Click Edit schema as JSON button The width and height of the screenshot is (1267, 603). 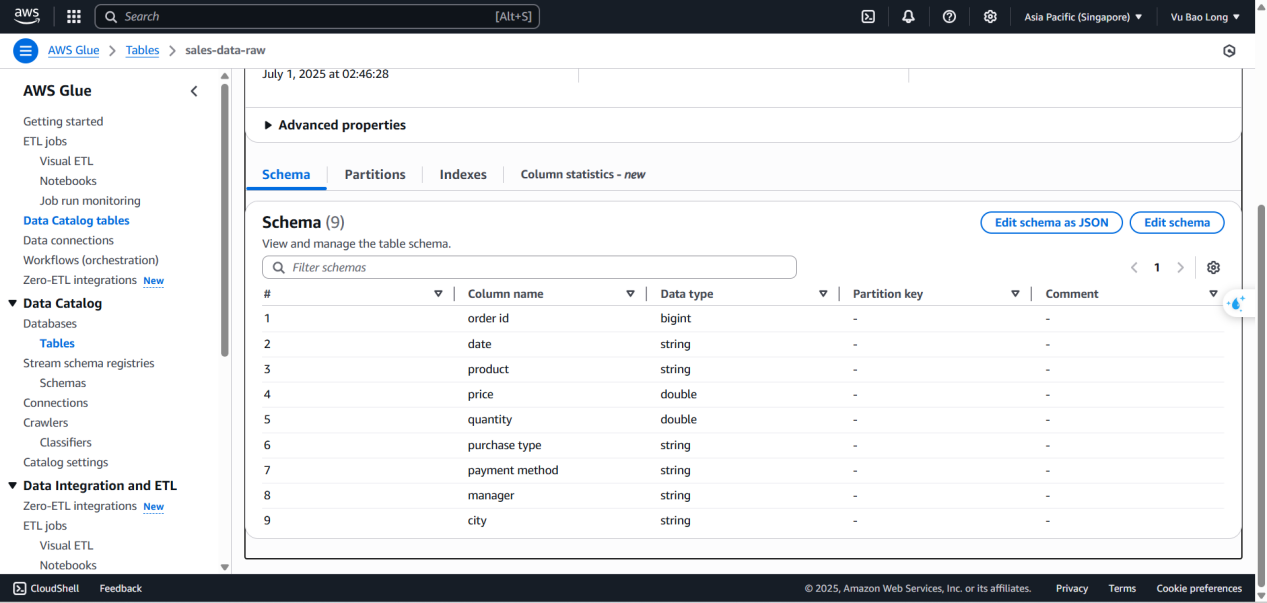(x=1052, y=223)
